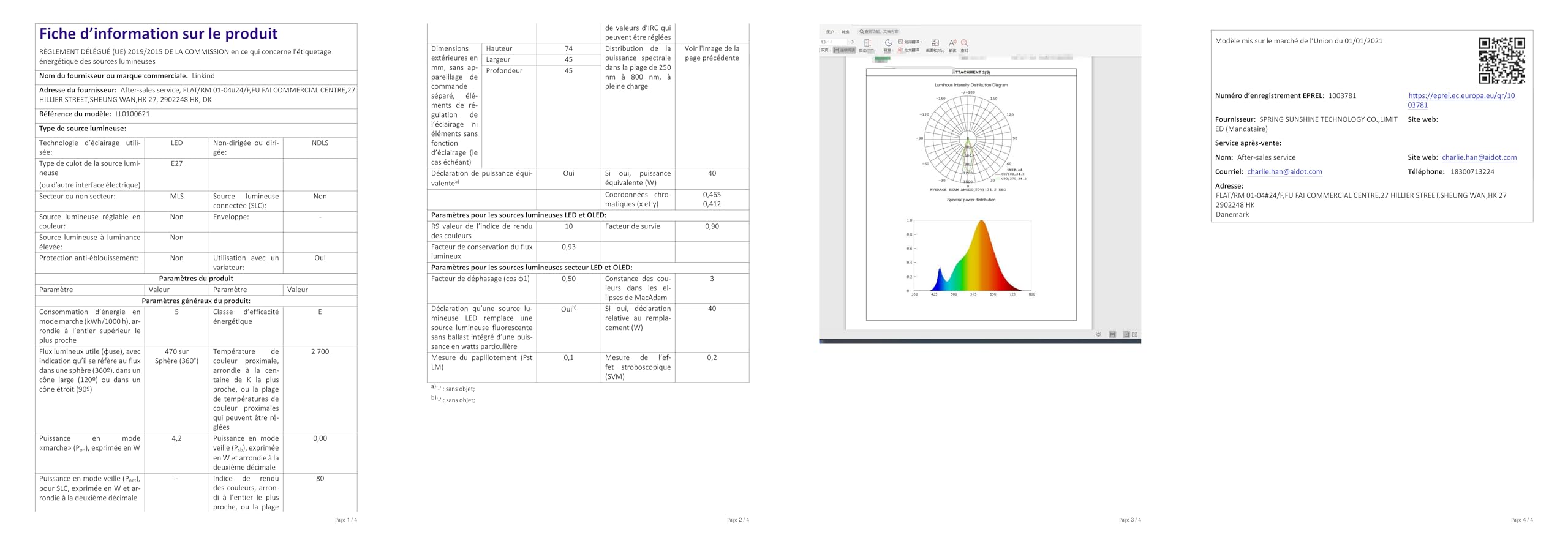Click the crescent moon background icon
Viewport: 1568px width, 554px height.
pyautogui.click(x=888, y=43)
